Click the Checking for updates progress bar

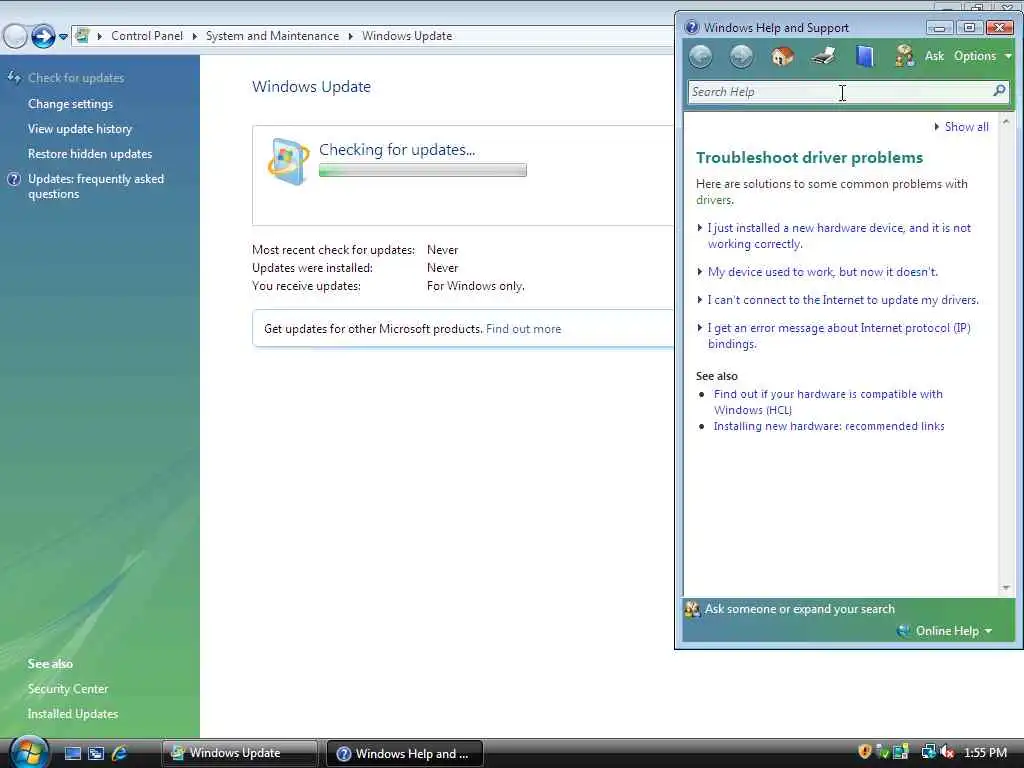[x=423, y=170]
